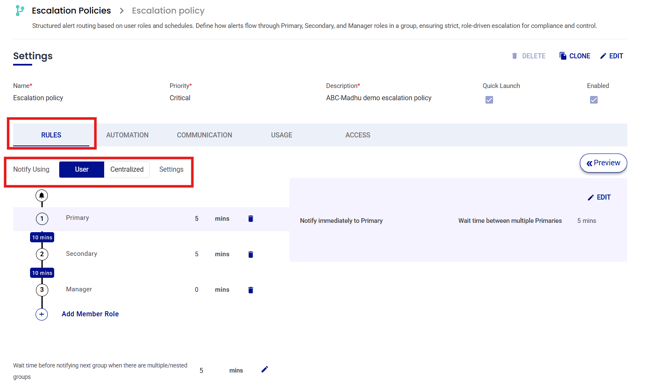
Task: Switch to the AUTOMATION tab
Action: 127,135
